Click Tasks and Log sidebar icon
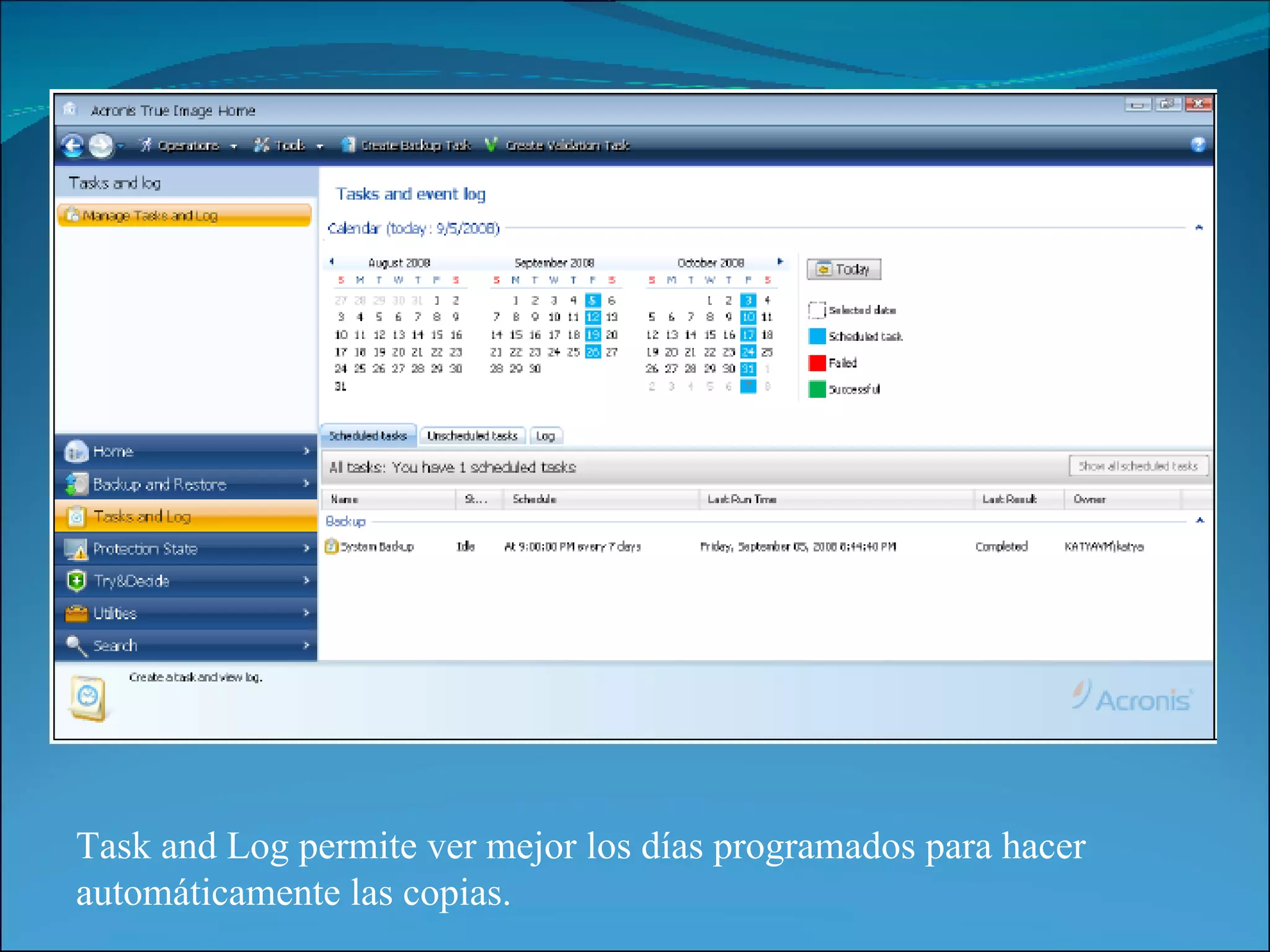This screenshot has width=1270, height=952. 76,516
